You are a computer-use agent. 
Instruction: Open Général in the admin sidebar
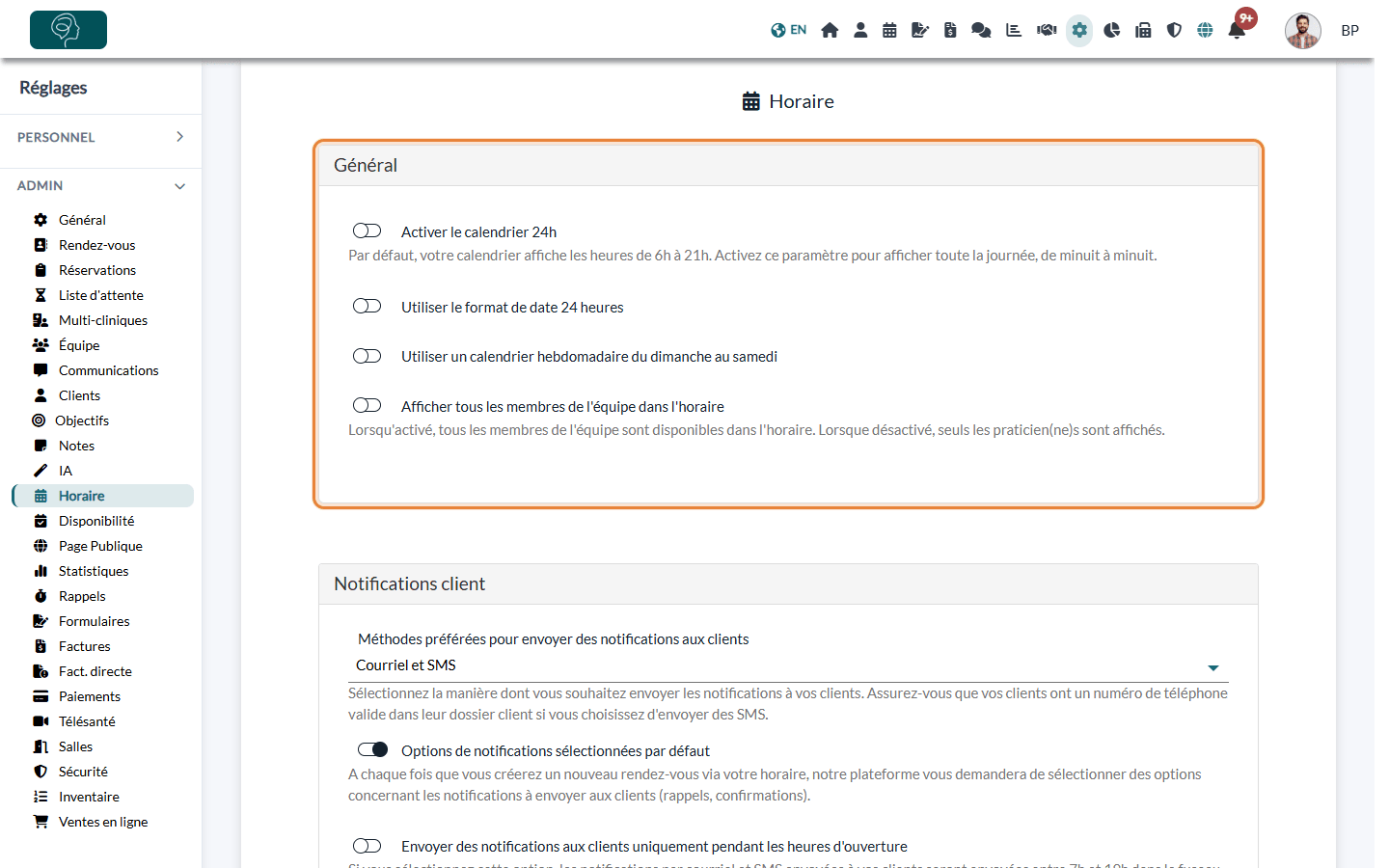pyautogui.click(x=82, y=220)
